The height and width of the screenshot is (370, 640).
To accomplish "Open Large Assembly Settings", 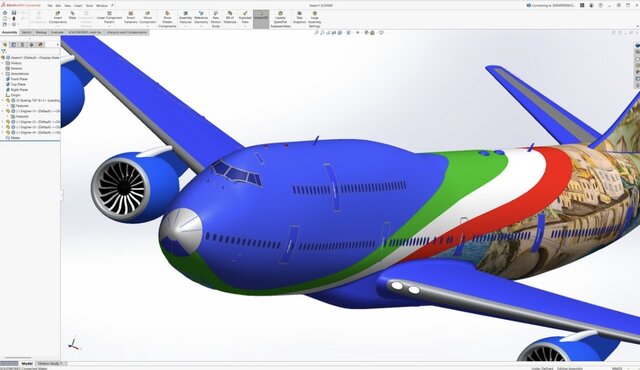I will (x=314, y=20).
